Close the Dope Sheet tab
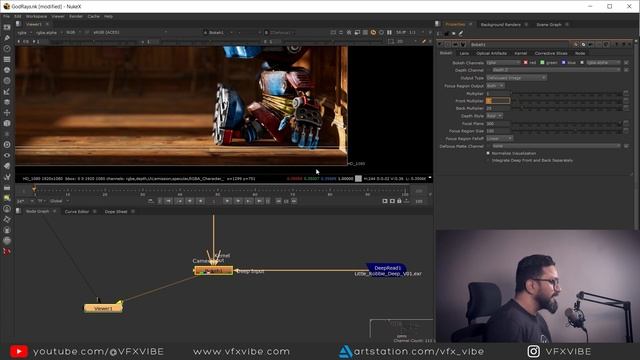The image size is (640, 360). click(133, 211)
